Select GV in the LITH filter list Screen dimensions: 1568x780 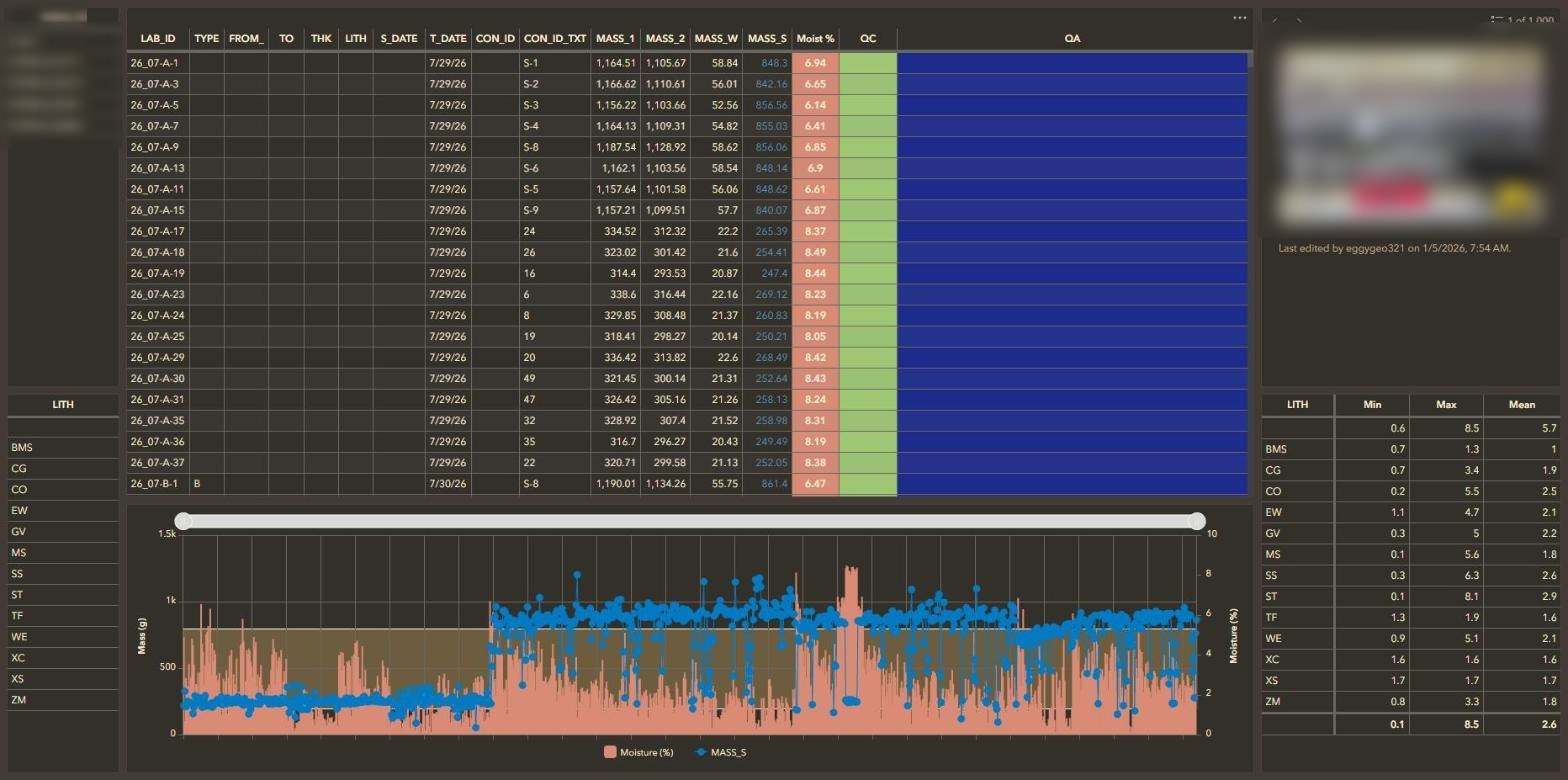click(63, 532)
